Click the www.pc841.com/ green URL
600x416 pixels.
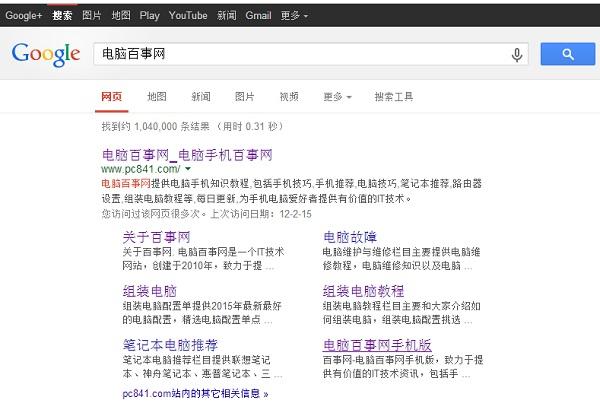pyautogui.click(x=140, y=169)
